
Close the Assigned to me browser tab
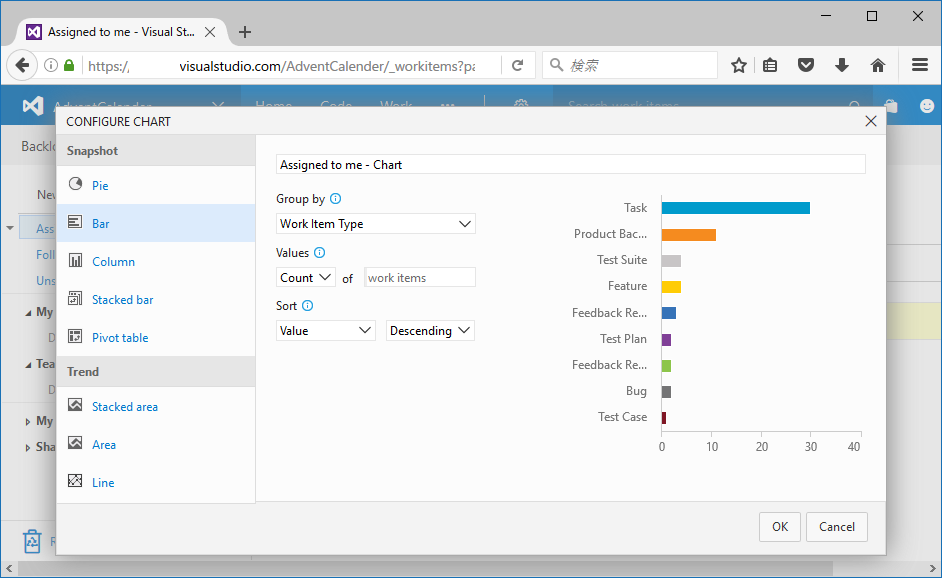[210, 32]
